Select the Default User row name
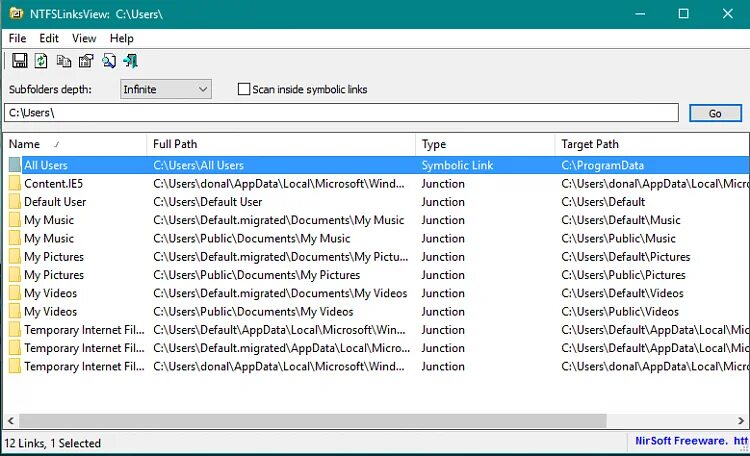This screenshot has width=750, height=456. click(55, 202)
